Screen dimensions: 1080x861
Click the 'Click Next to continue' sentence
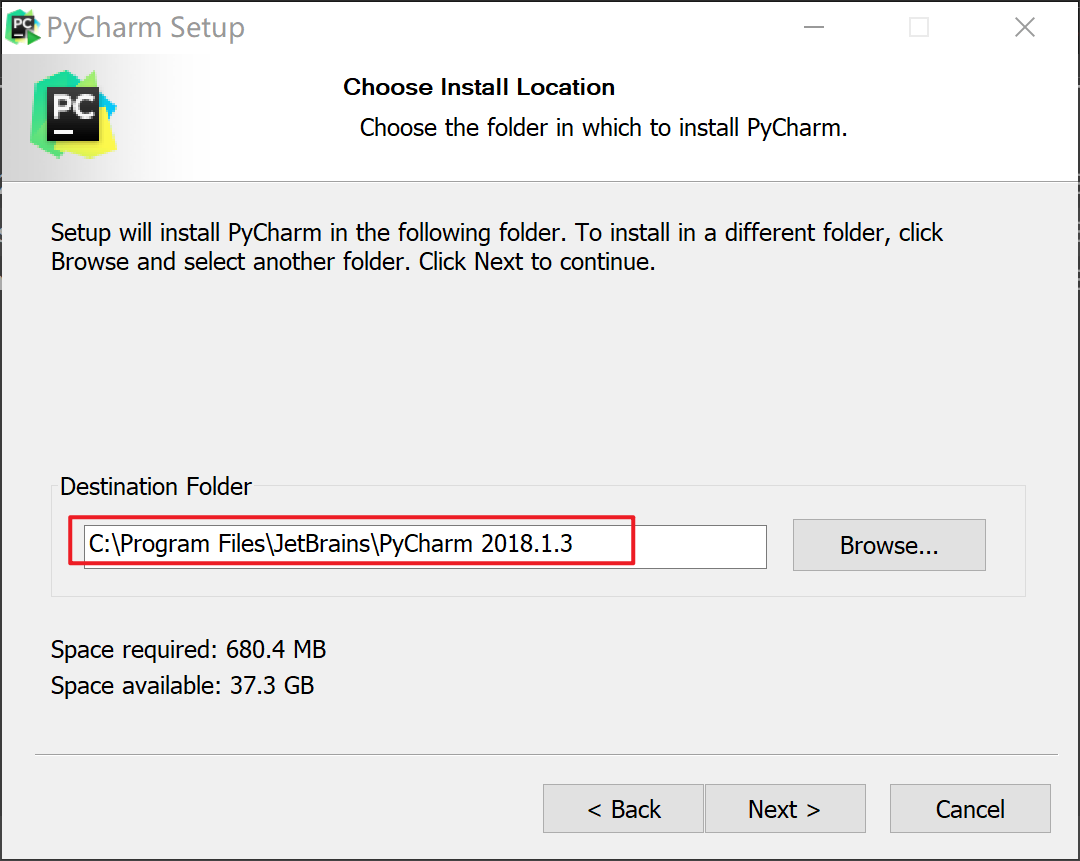537,262
